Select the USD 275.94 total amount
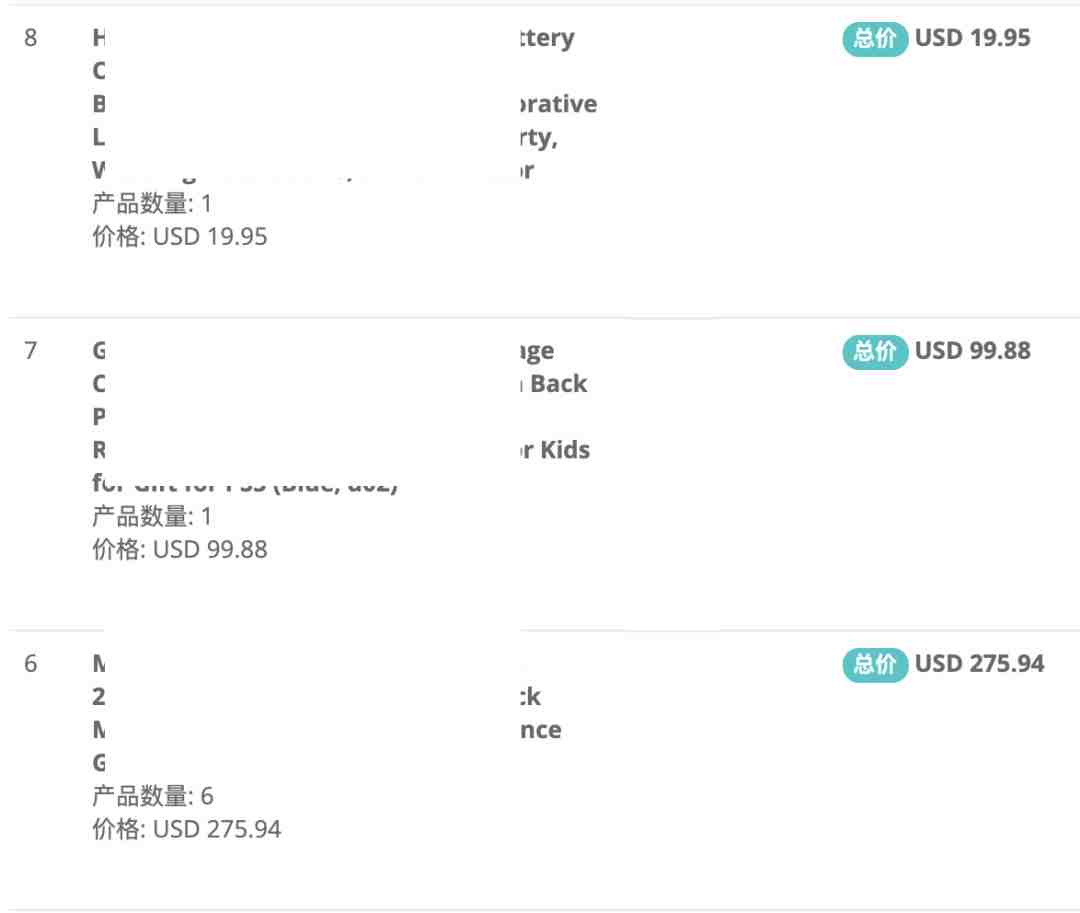Image resolution: width=1080 pixels, height=913 pixels. pyautogui.click(x=979, y=664)
